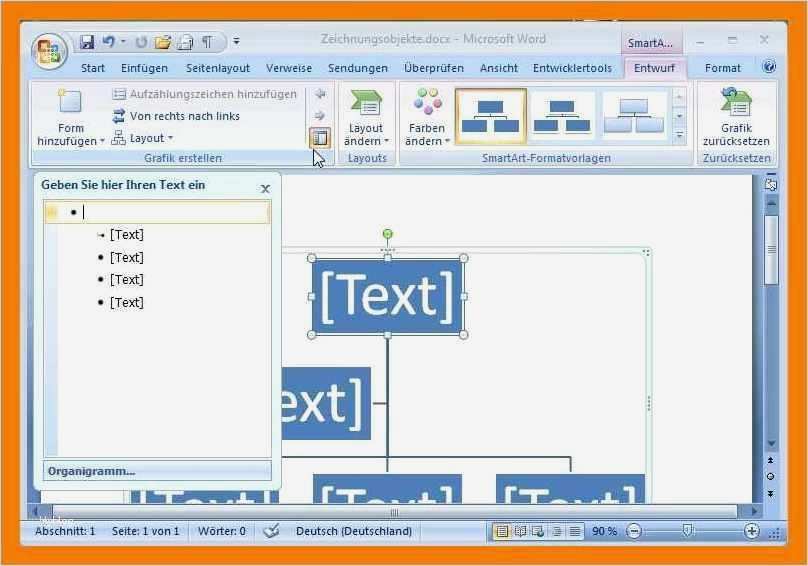Expand the SmartArt-Formatvorlagen gallery

680,136
